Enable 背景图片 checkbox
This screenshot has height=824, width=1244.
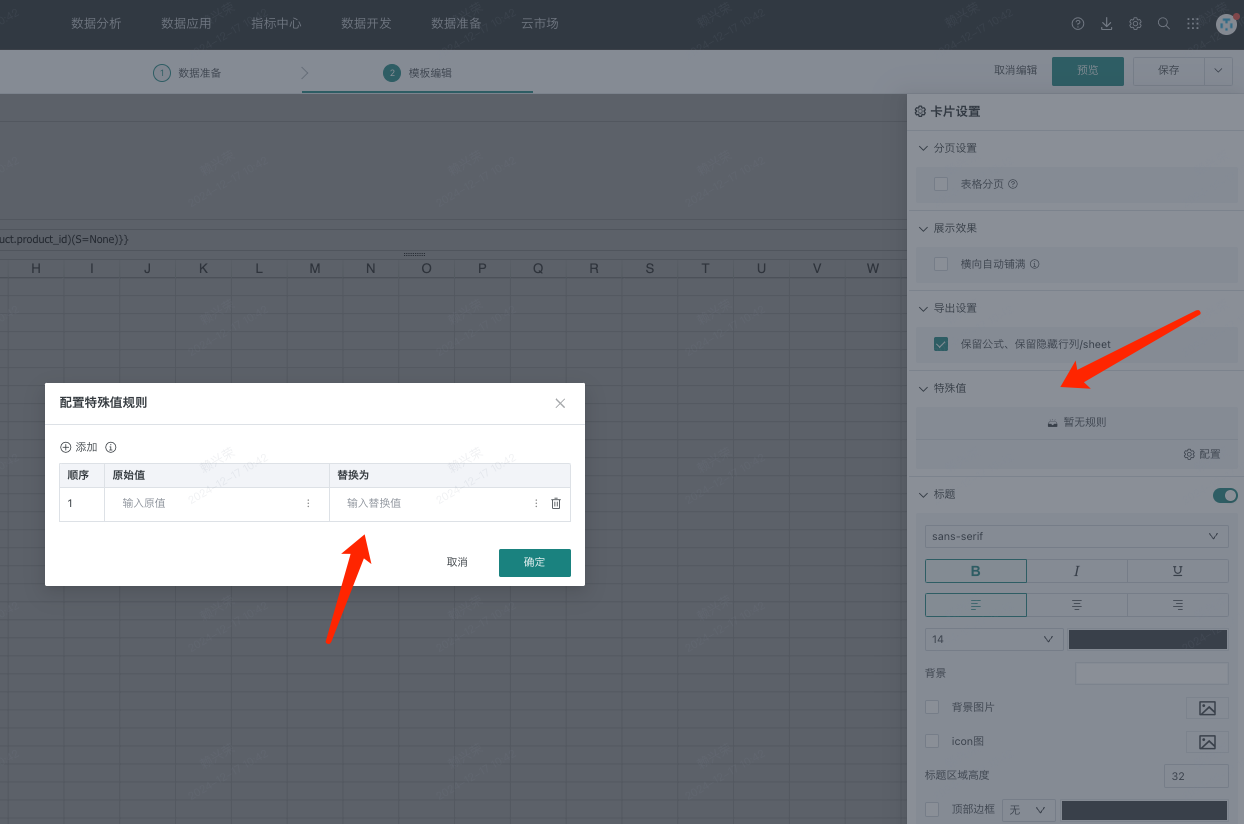(932, 707)
